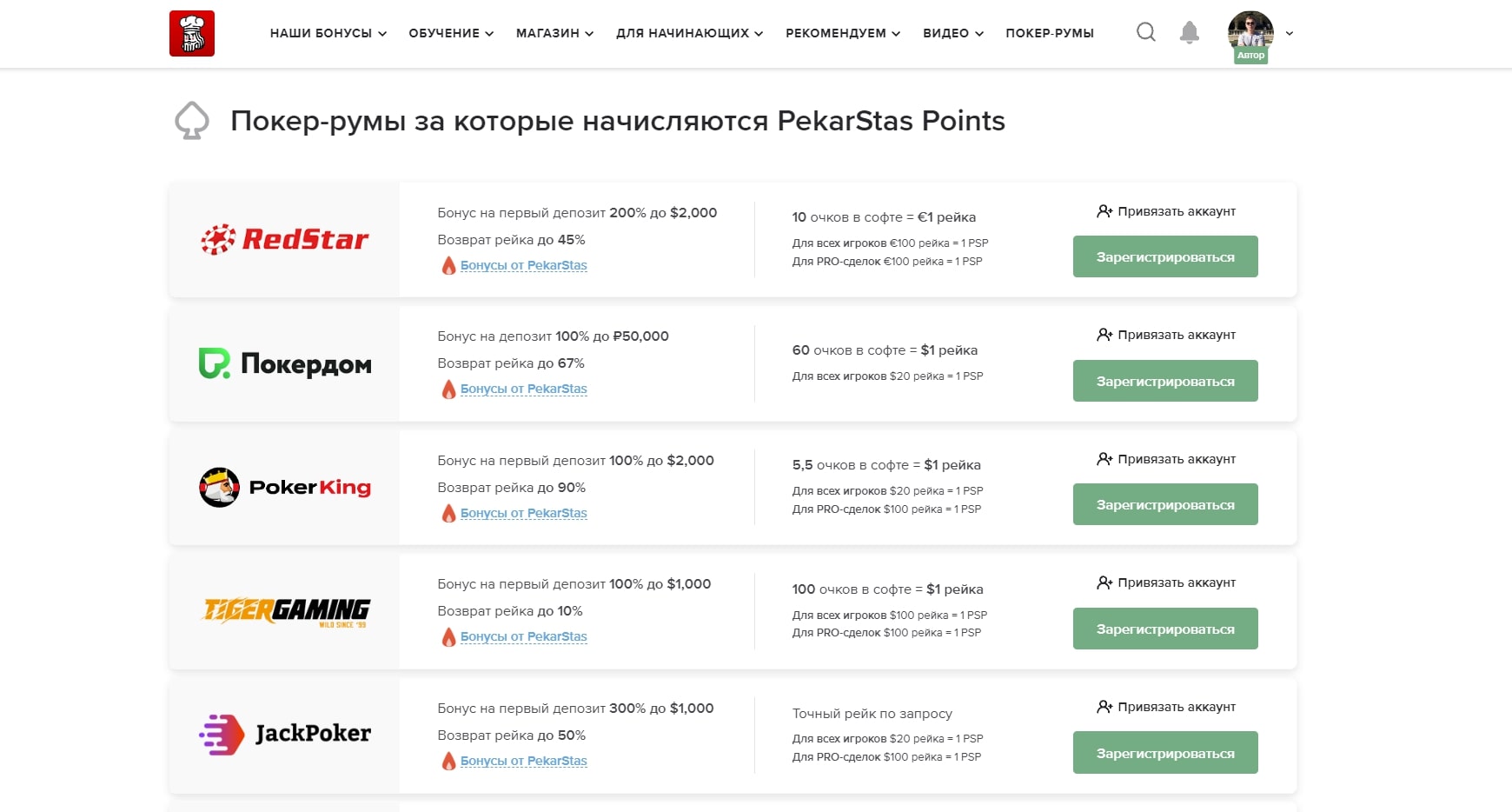
Task: Open the НАШИ БОНУСЫ dropdown menu
Action: (328, 33)
